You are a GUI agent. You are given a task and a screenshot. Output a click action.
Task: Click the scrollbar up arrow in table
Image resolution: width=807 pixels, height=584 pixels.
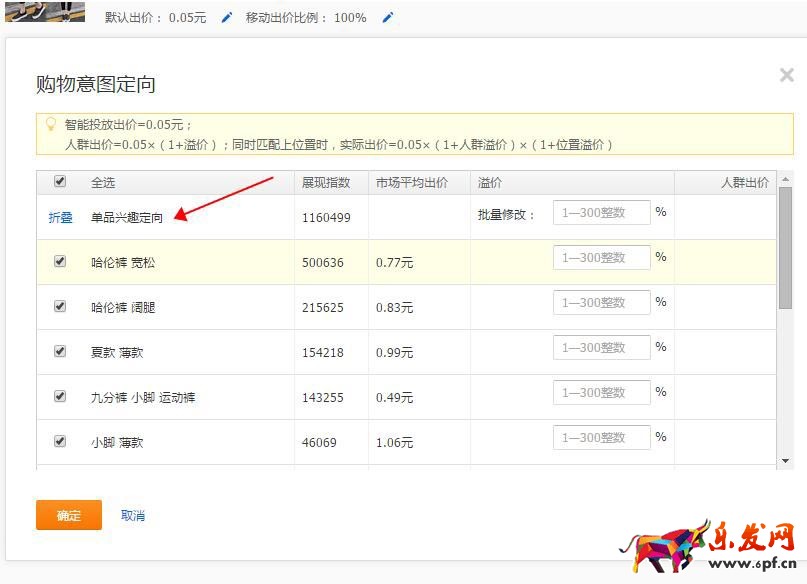click(x=785, y=179)
